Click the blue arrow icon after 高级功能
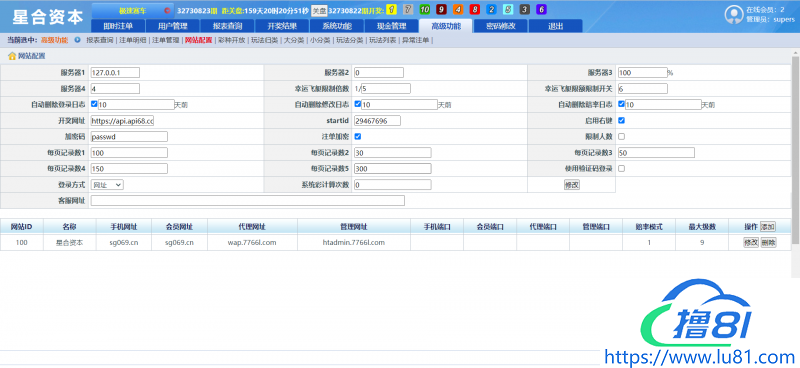 77,40
